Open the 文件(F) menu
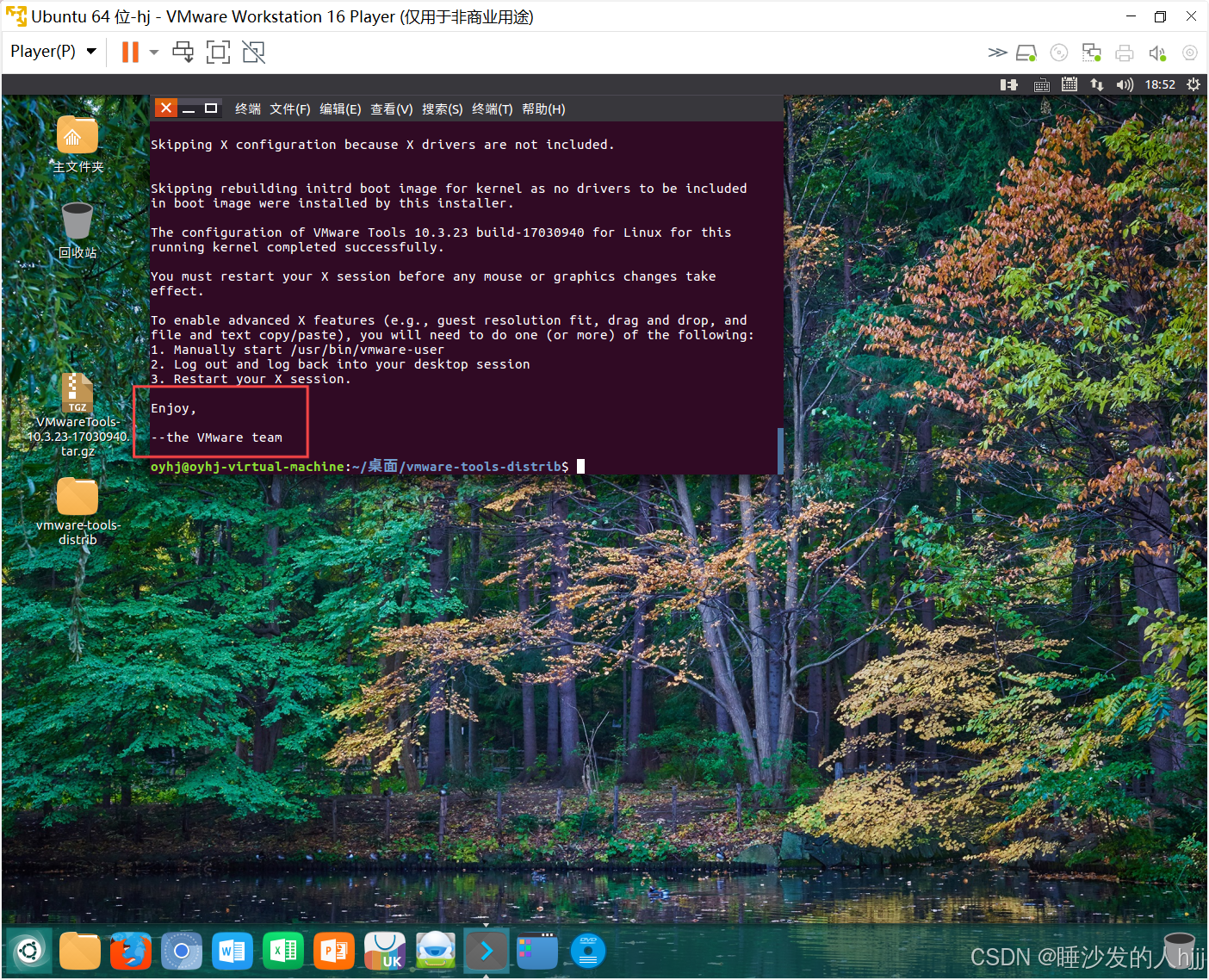Image resolution: width=1209 pixels, height=980 pixels. pos(289,109)
